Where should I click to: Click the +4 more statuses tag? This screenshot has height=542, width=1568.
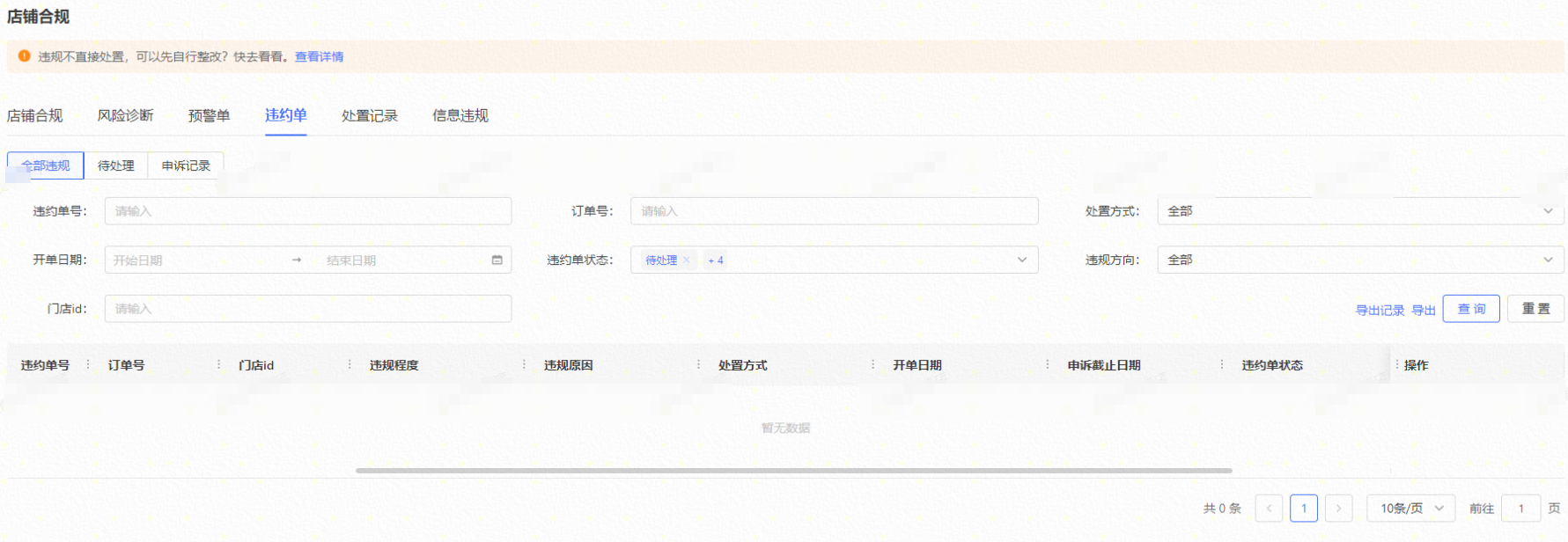[716, 260]
